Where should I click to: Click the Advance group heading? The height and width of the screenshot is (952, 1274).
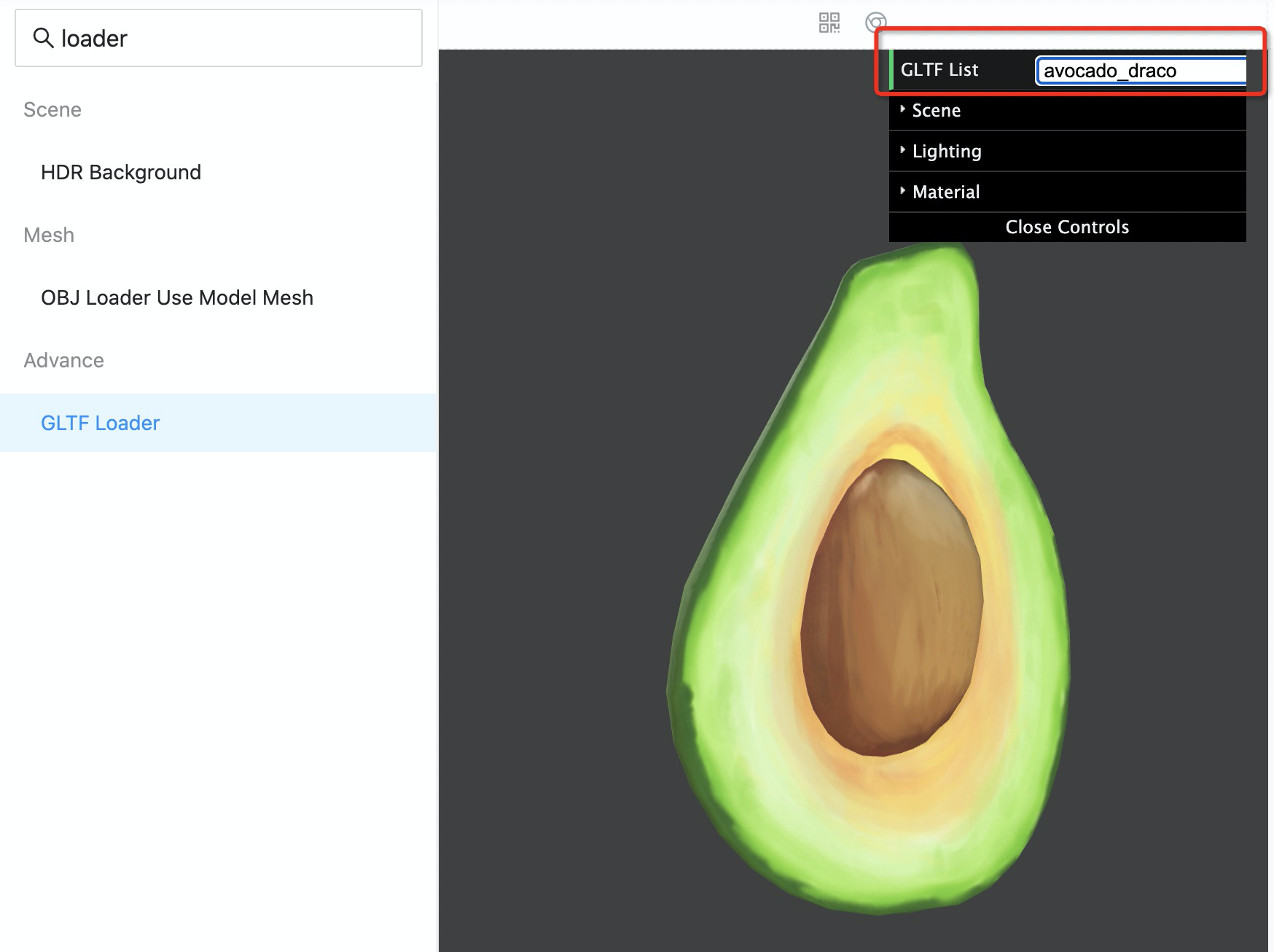tap(64, 360)
